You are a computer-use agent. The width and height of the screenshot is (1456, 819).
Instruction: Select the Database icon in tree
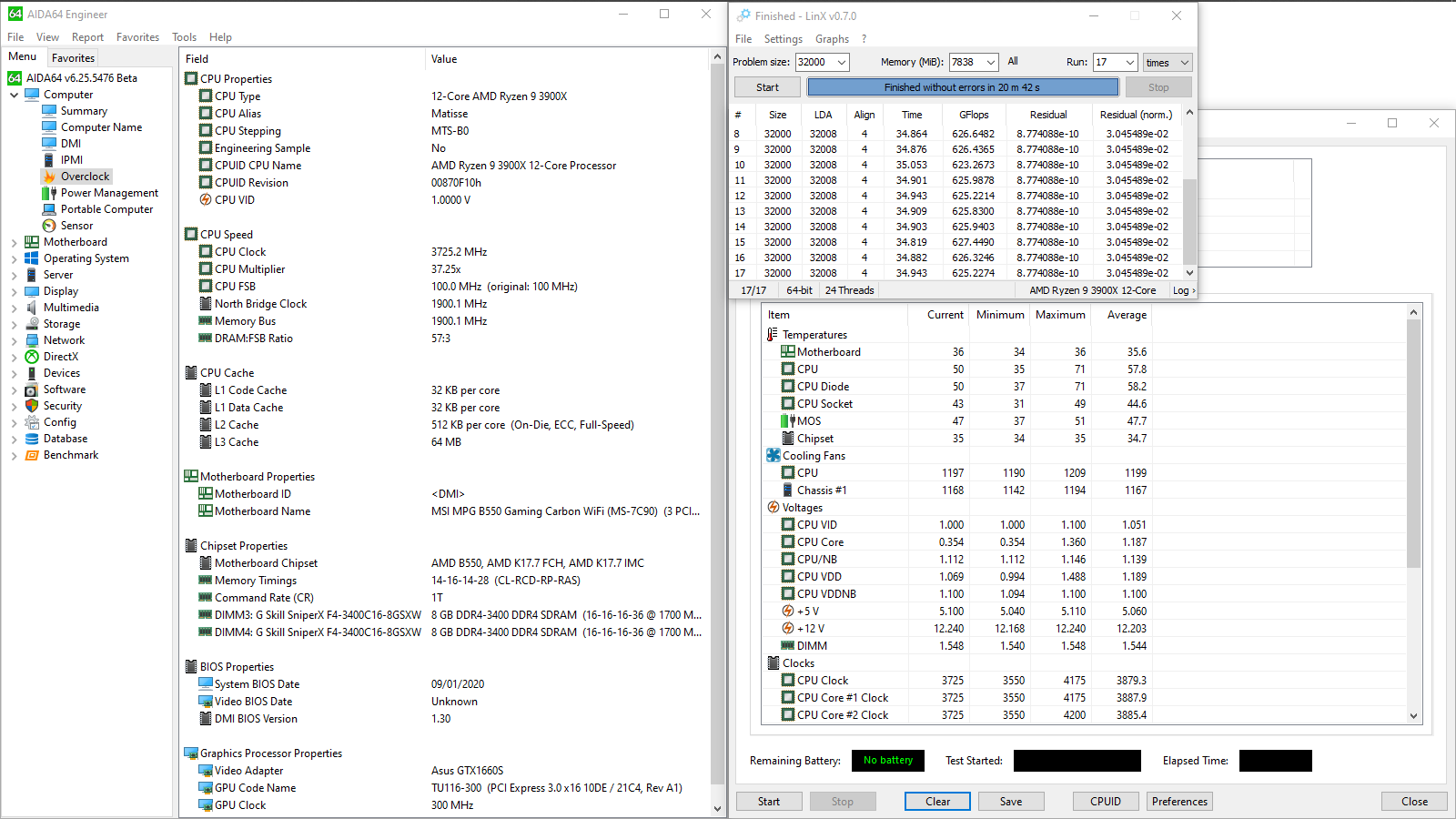coord(32,439)
